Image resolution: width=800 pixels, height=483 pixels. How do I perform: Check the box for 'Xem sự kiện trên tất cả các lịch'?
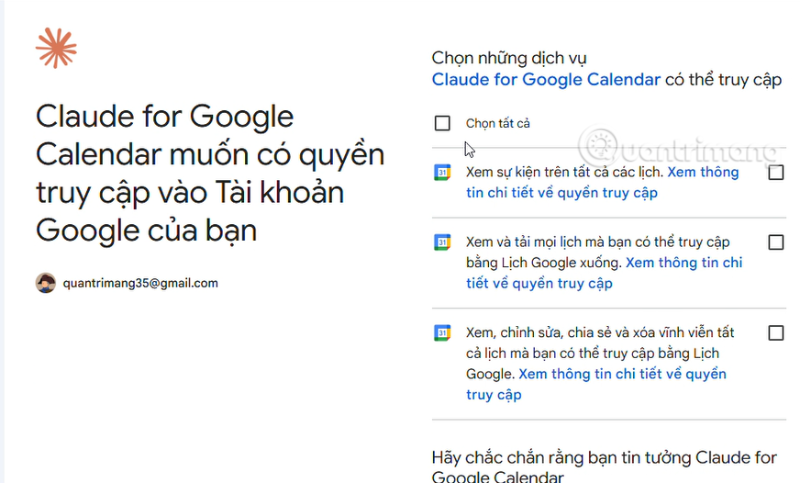(776, 172)
